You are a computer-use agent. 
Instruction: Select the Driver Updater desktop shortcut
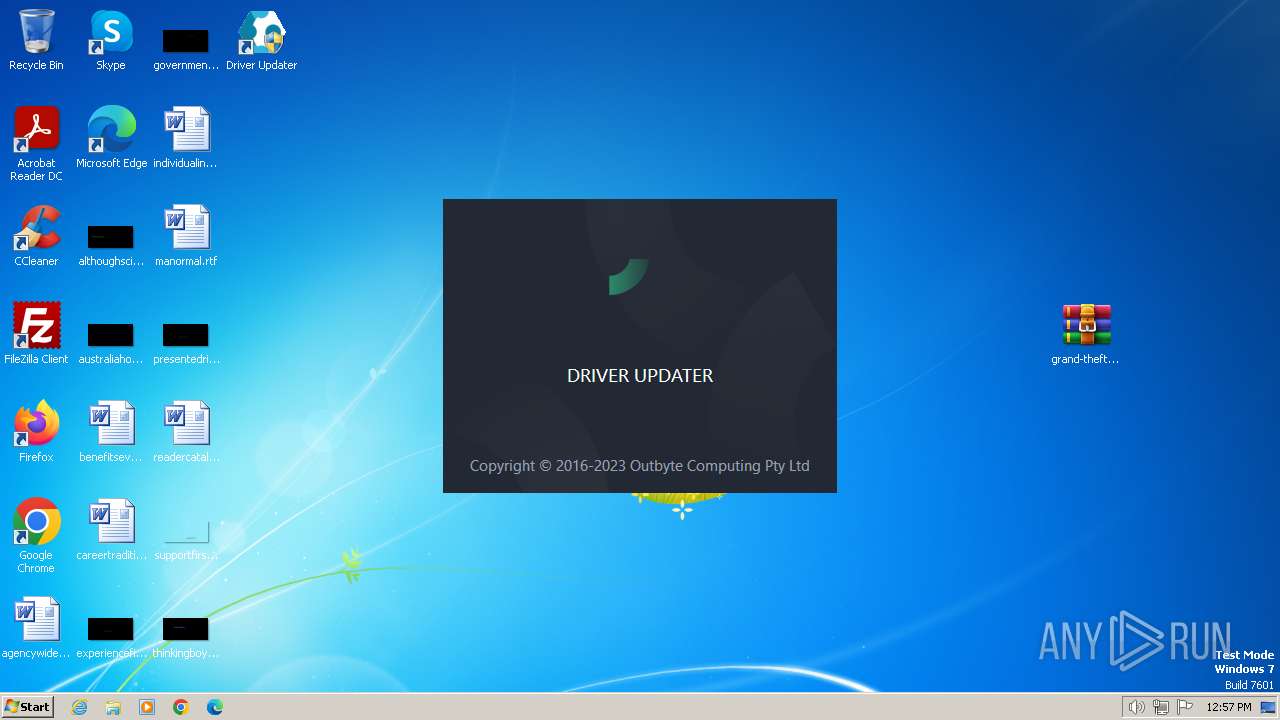261,40
